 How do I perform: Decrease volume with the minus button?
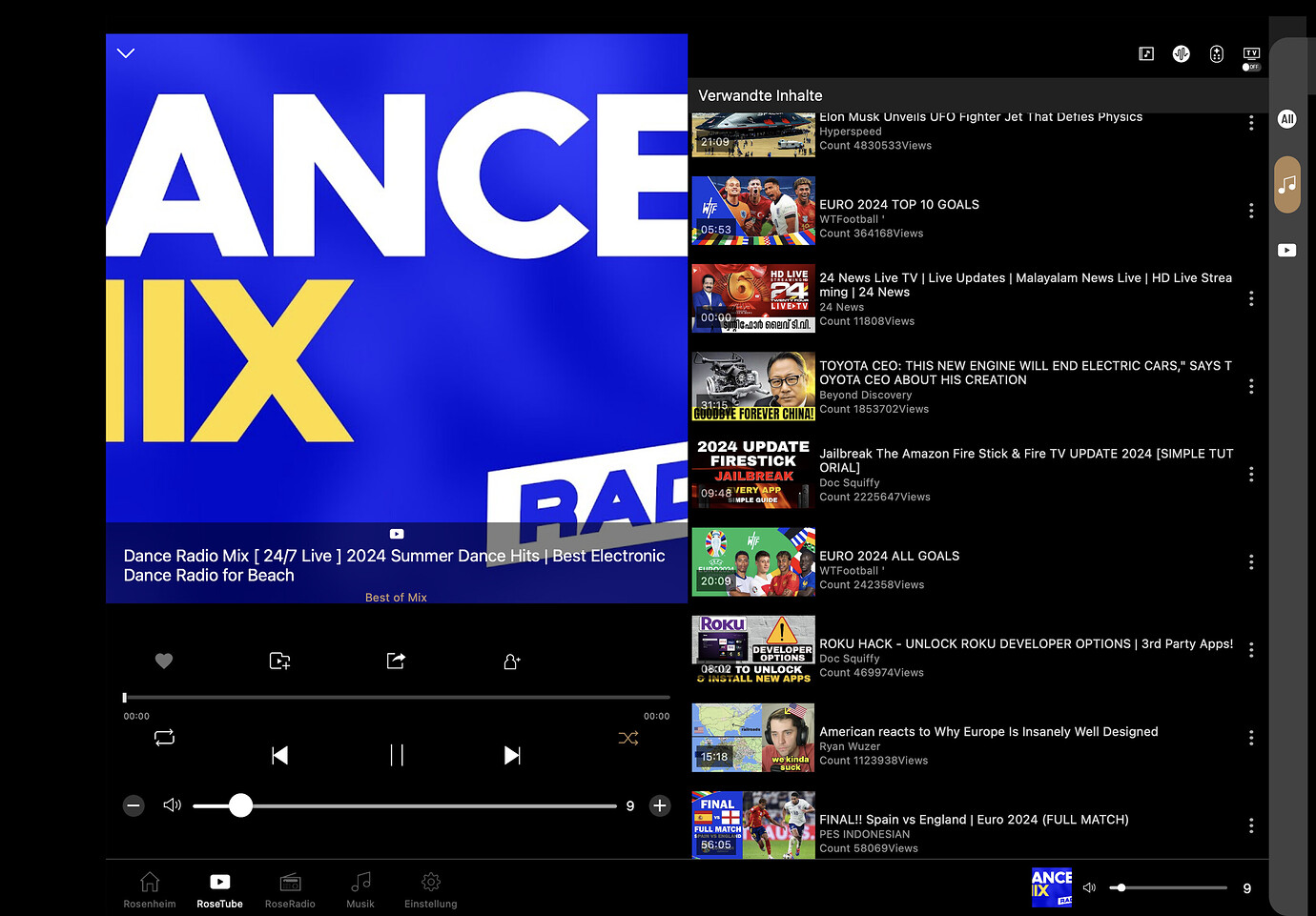134,805
